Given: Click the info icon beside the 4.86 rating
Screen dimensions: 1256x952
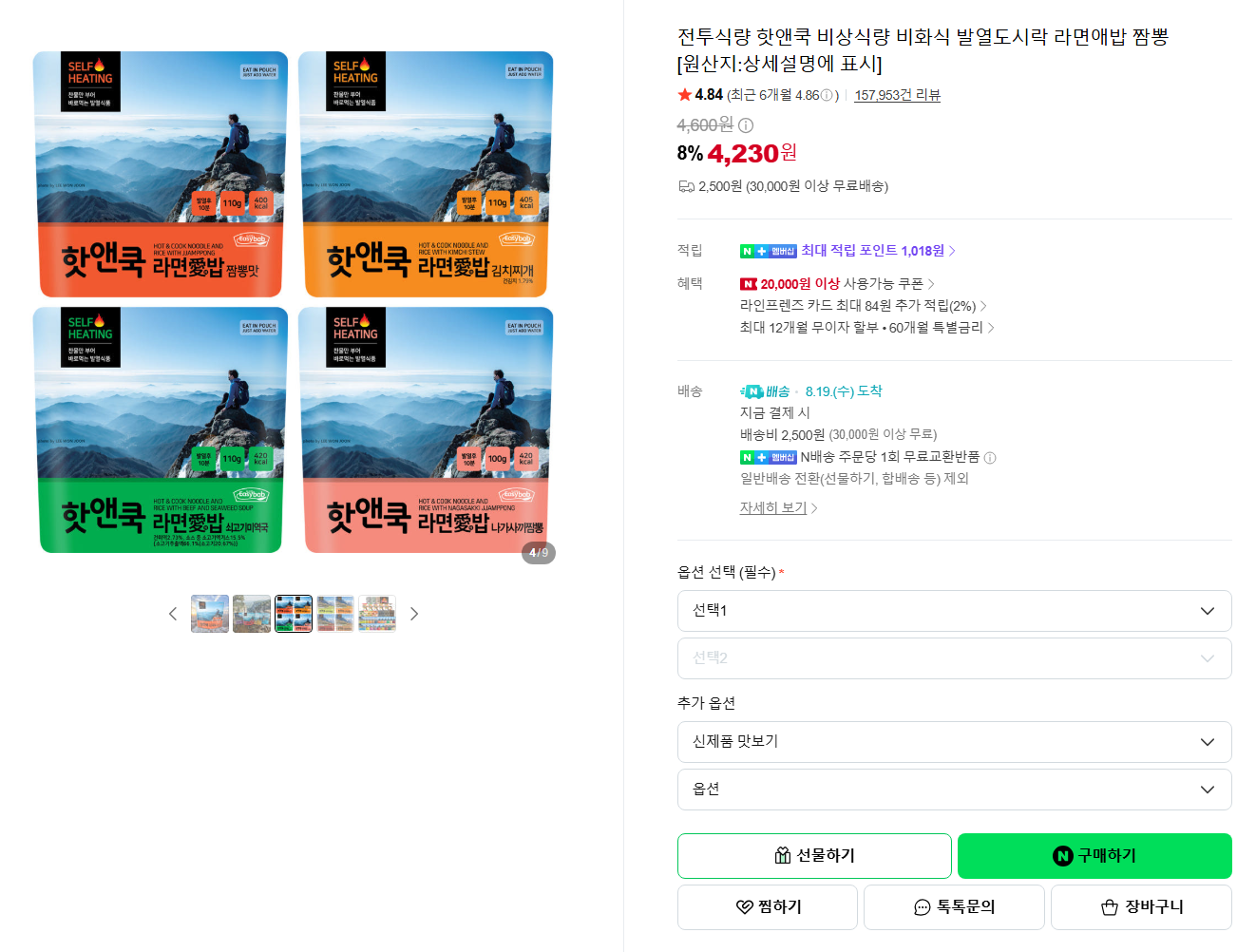Looking at the screenshot, I should pyautogui.click(x=827, y=96).
